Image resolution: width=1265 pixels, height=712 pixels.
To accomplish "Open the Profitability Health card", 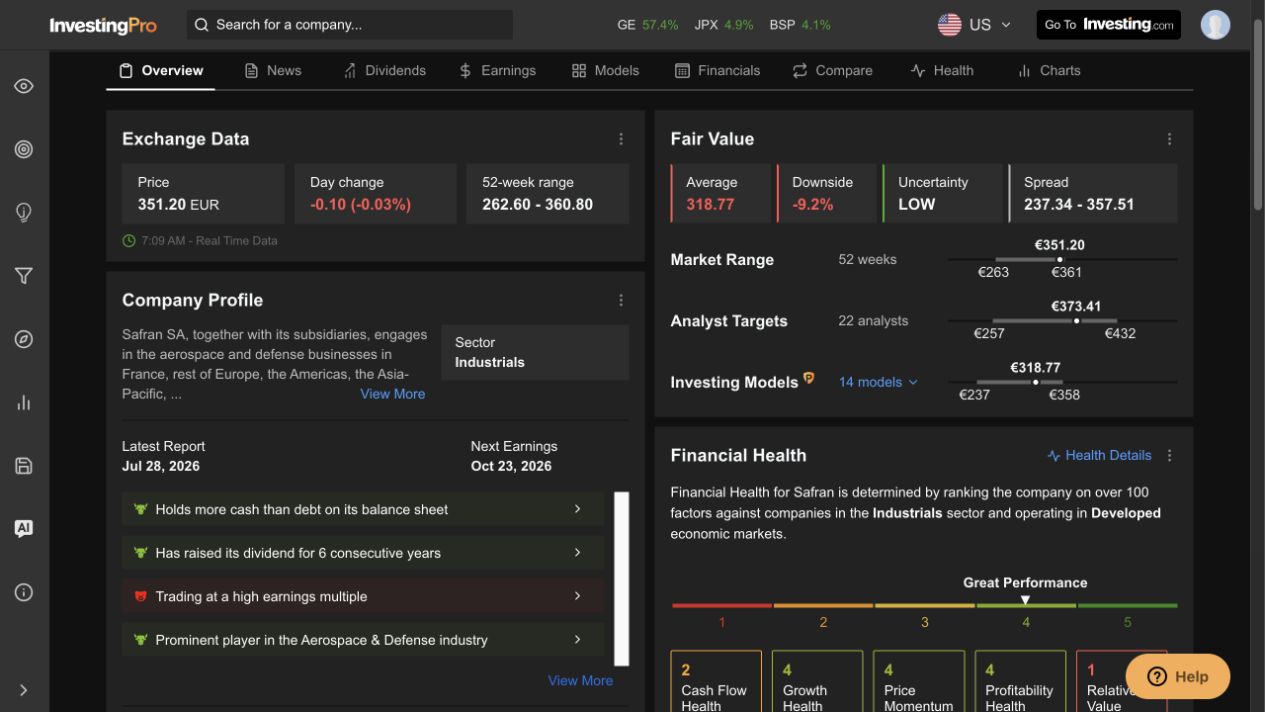I will [1020, 682].
